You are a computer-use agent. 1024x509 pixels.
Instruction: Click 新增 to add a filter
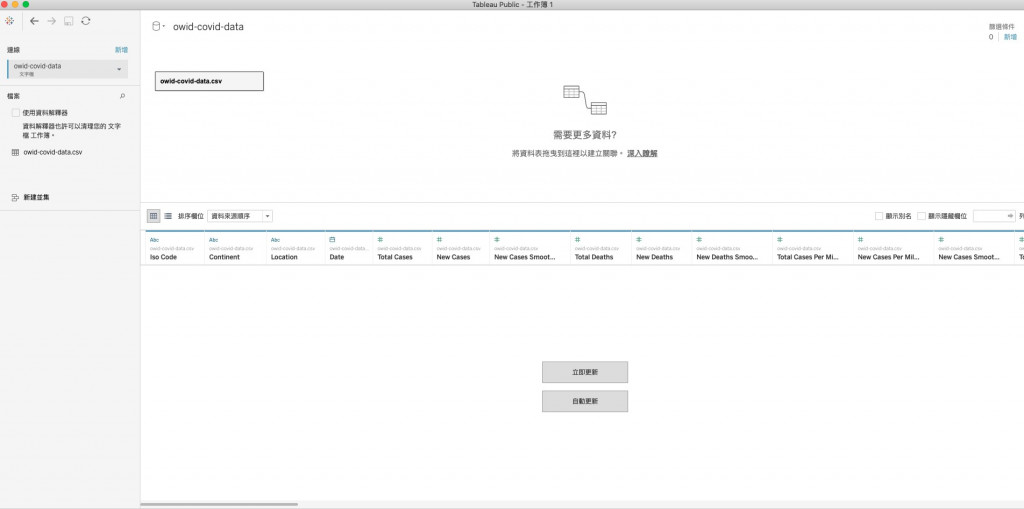[x=1010, y=37]
